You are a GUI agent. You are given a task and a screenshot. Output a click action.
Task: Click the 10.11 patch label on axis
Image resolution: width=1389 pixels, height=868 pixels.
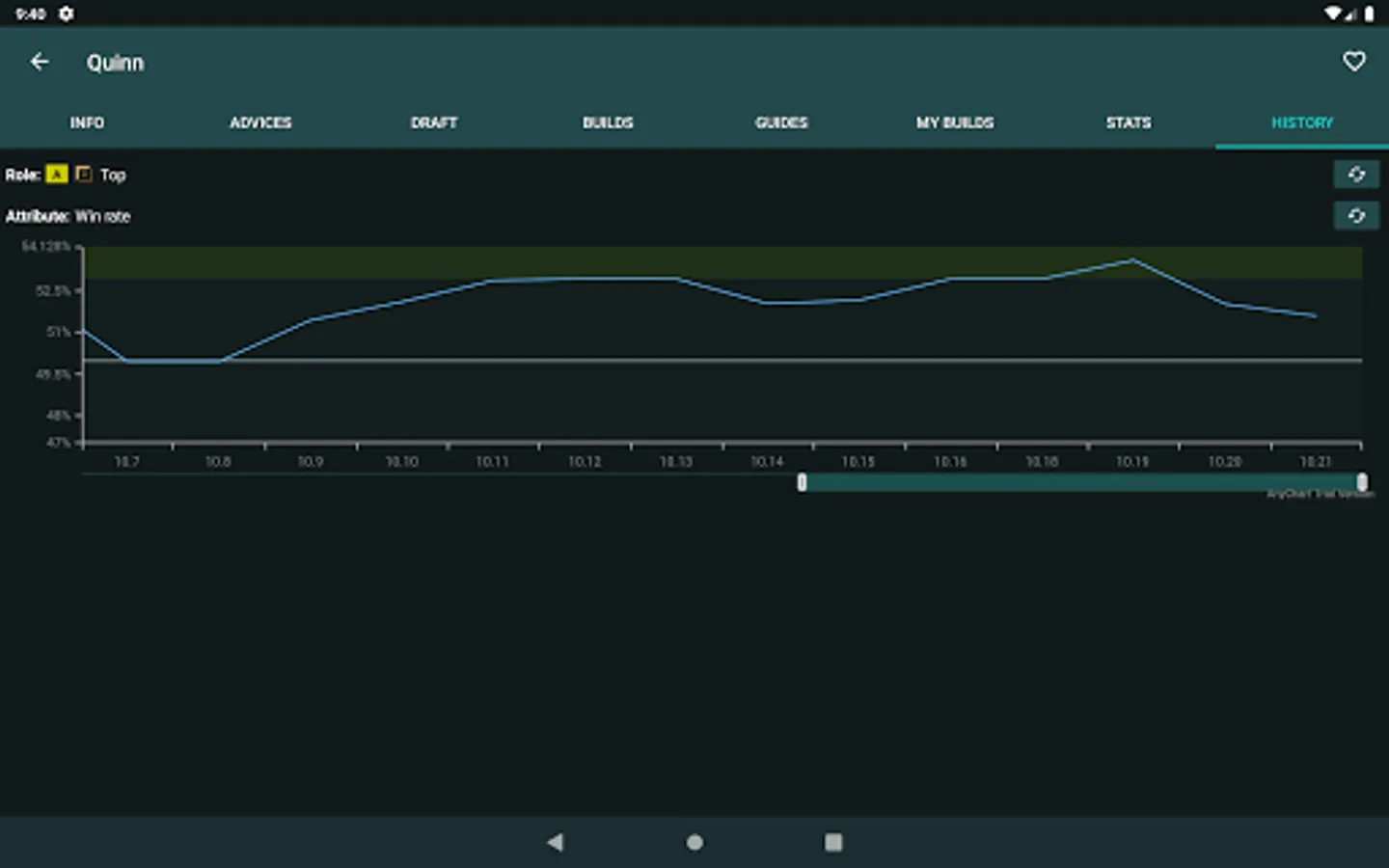(x=492, y=462)
